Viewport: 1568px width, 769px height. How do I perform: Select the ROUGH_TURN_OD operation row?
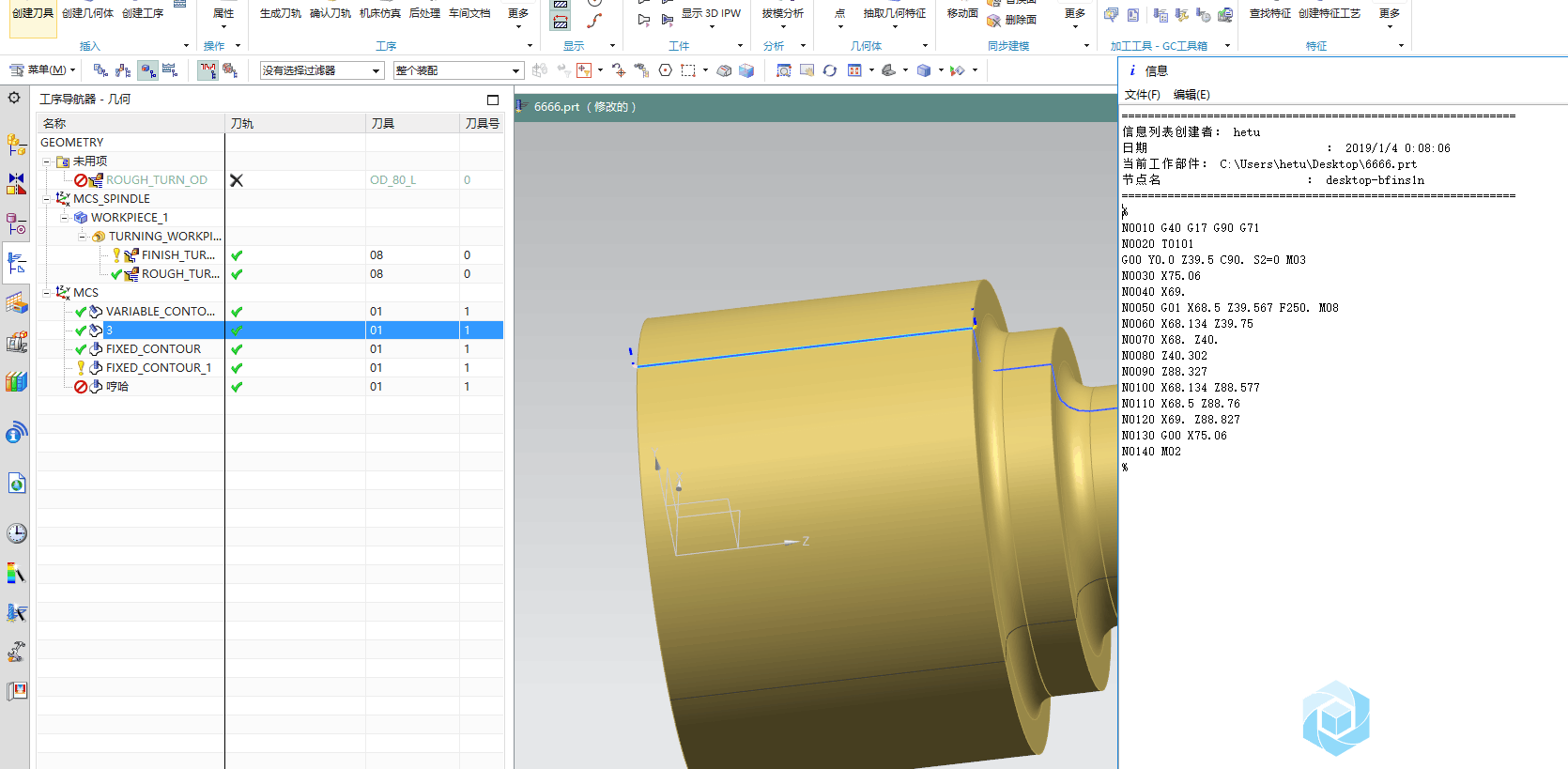click(x=270, y=180)
